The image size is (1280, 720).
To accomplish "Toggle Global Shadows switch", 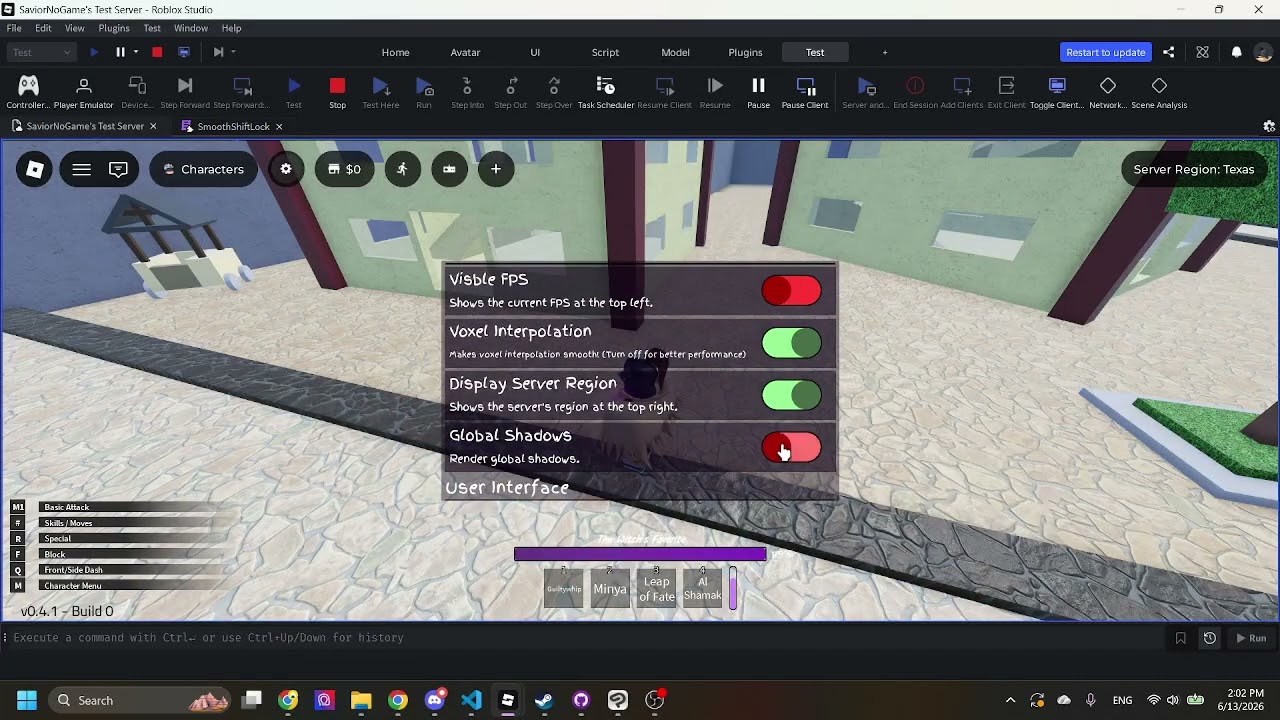I will (791, 448).
